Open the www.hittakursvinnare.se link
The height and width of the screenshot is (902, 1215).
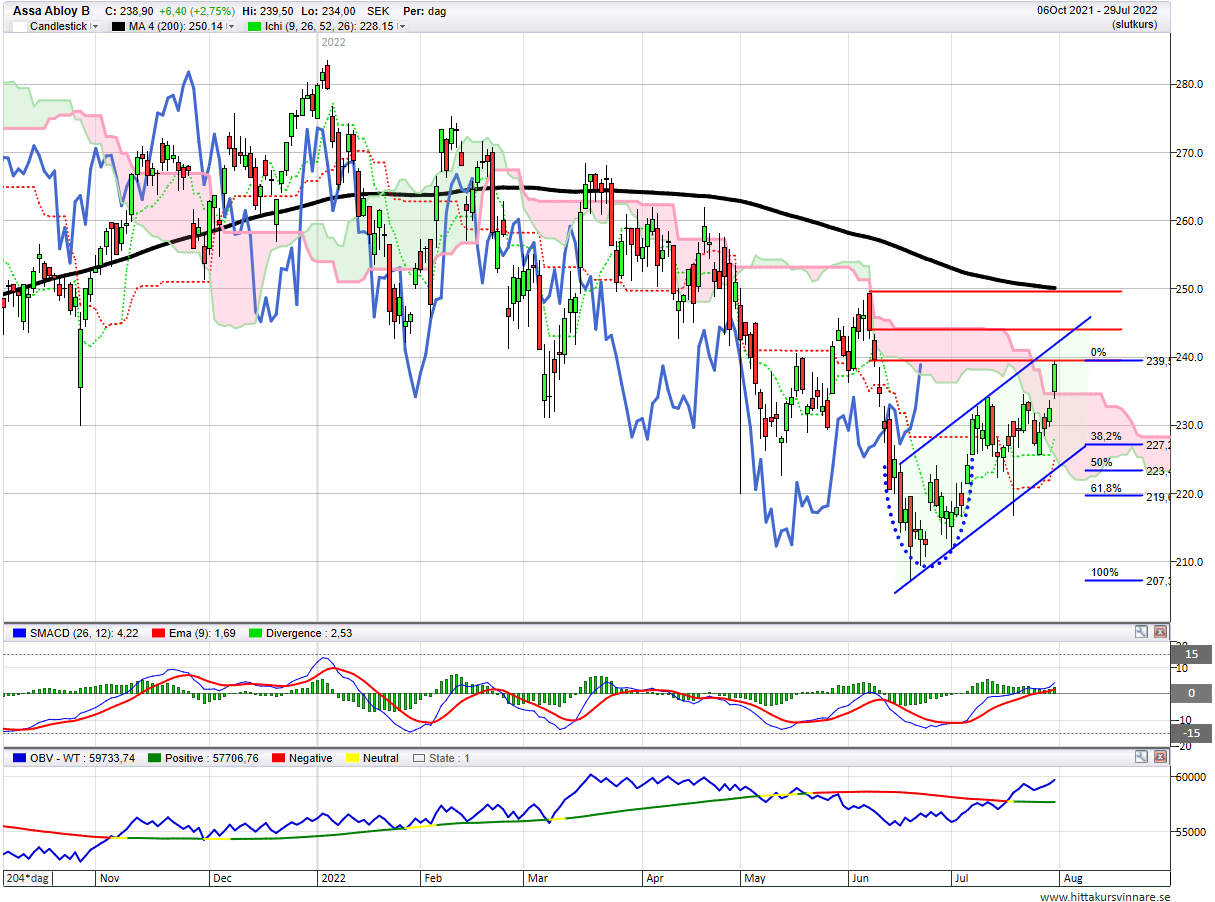coord(1105,897)
